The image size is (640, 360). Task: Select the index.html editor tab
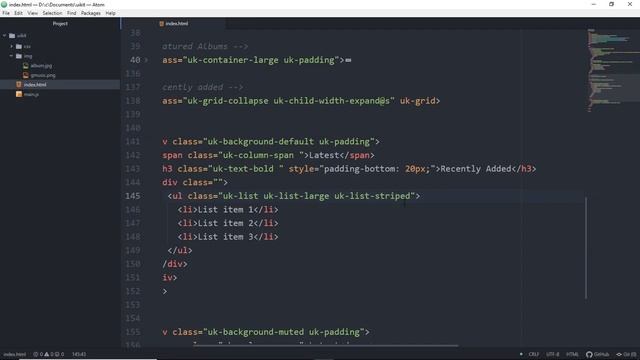(x=173, y=24)
